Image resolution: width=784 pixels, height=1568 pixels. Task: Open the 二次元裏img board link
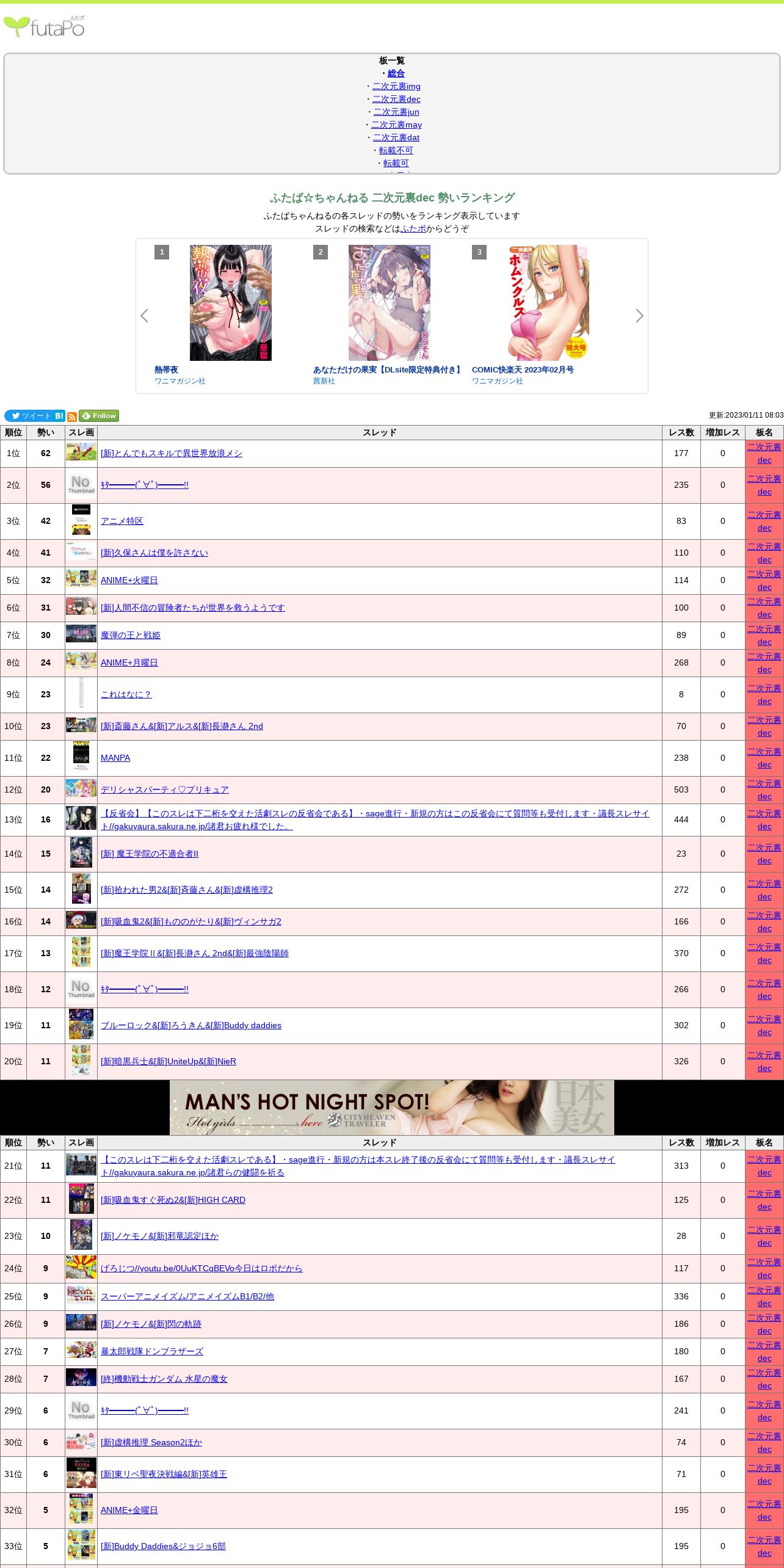(x=396, y=86)
